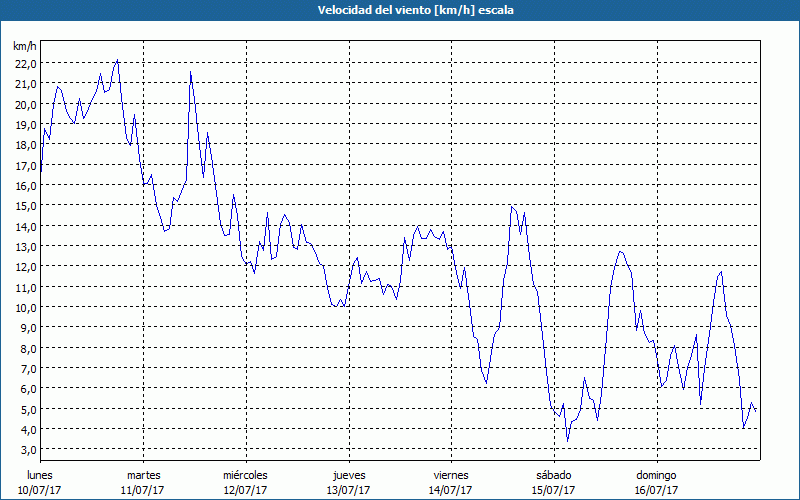800x500 pixels.
Task: Click the 18,0 y-axis value
Action: click(26, 145)
